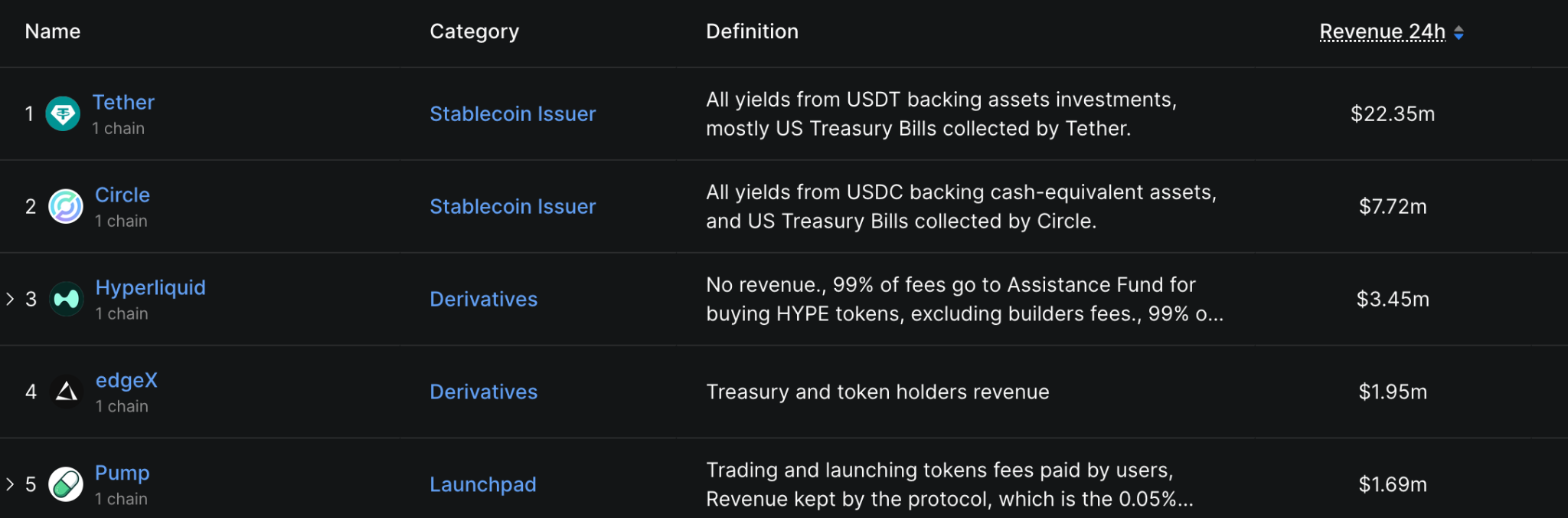The image size is (1568, 518).
Task: Click the Circle logo icon
Action: (66, 207)
